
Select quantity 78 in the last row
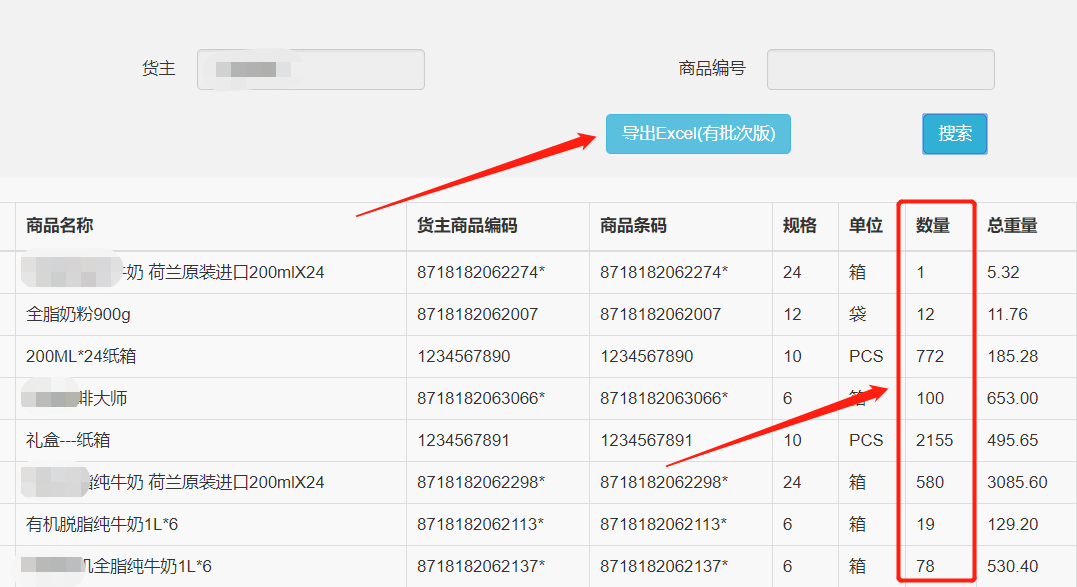925,566
